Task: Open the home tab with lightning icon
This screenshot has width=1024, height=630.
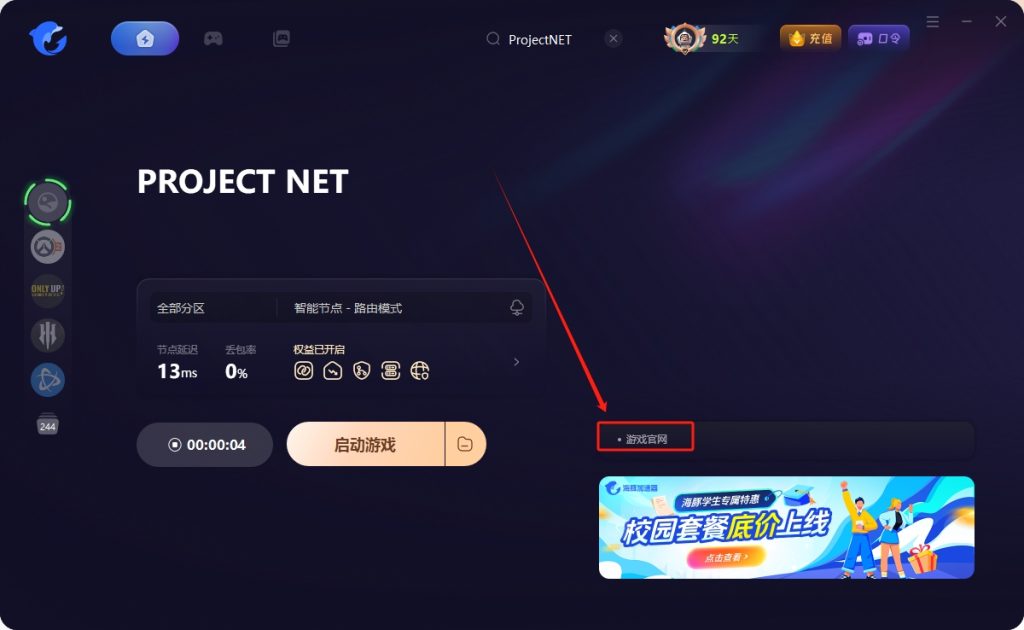Action: tap(145, 39)
